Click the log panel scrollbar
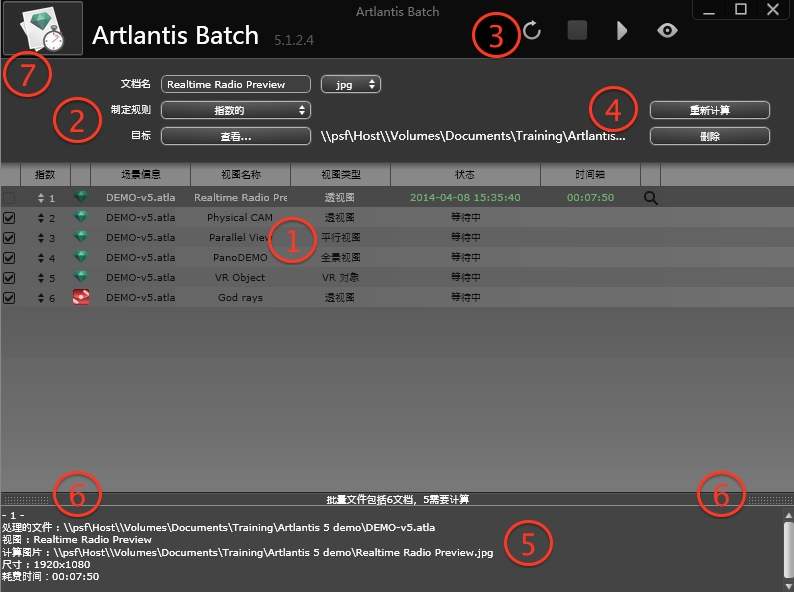794x592 pixels. pyautogui.click(x=788, y=549)
